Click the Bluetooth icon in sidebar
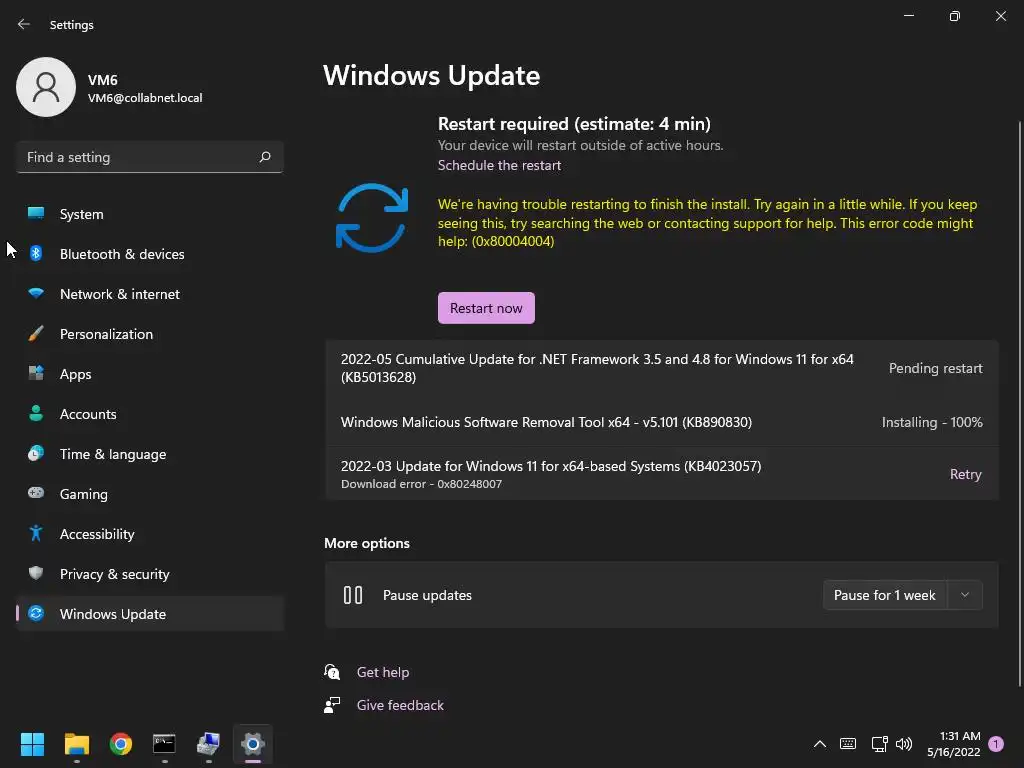 click(36, 253)
